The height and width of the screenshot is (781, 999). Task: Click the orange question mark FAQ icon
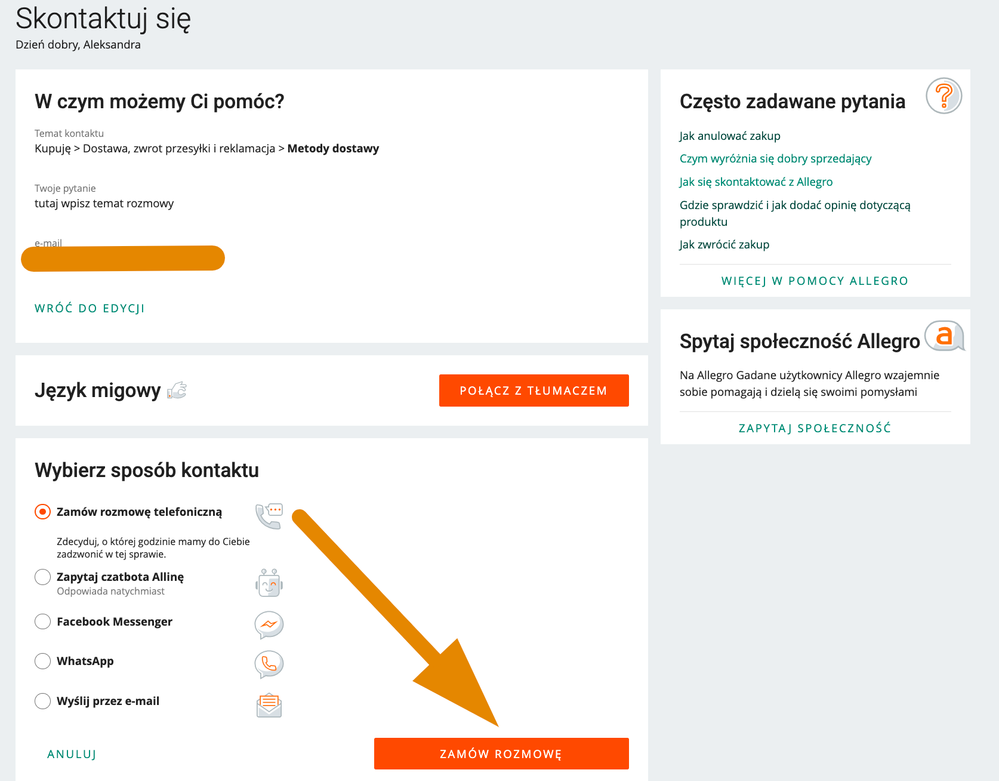click(x=944, y=96)
